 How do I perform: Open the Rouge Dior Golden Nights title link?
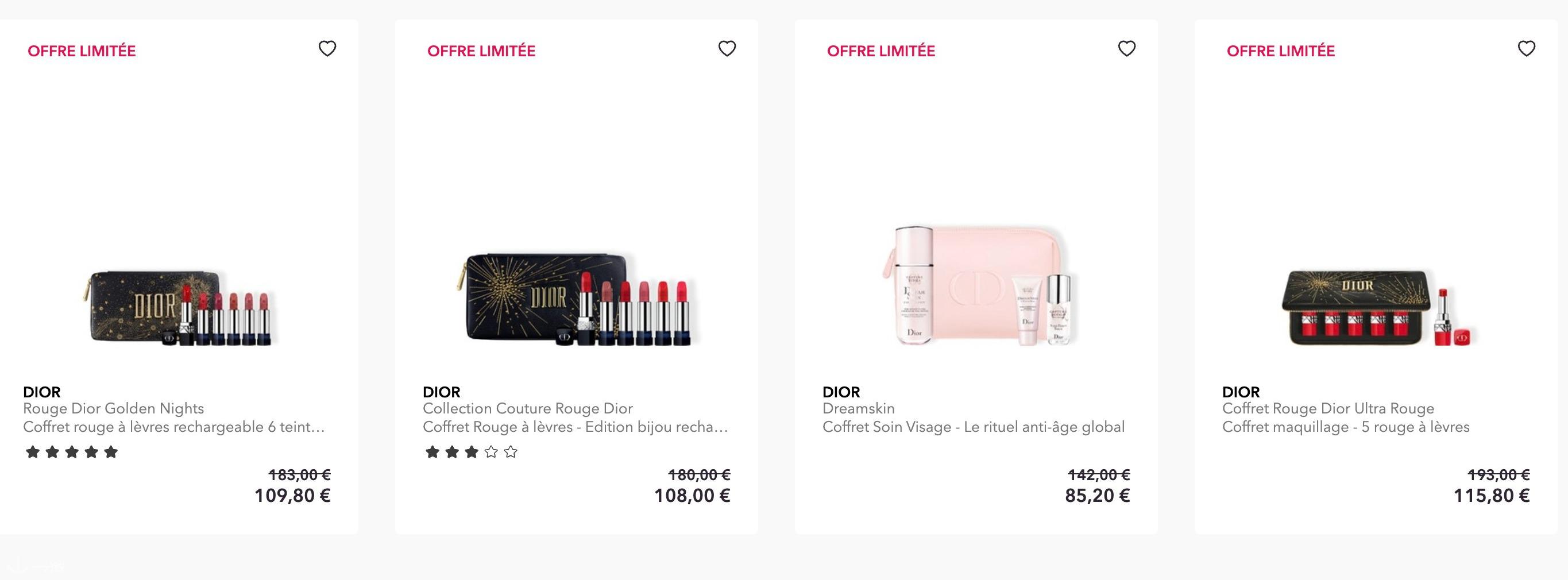tap(113, 408)
